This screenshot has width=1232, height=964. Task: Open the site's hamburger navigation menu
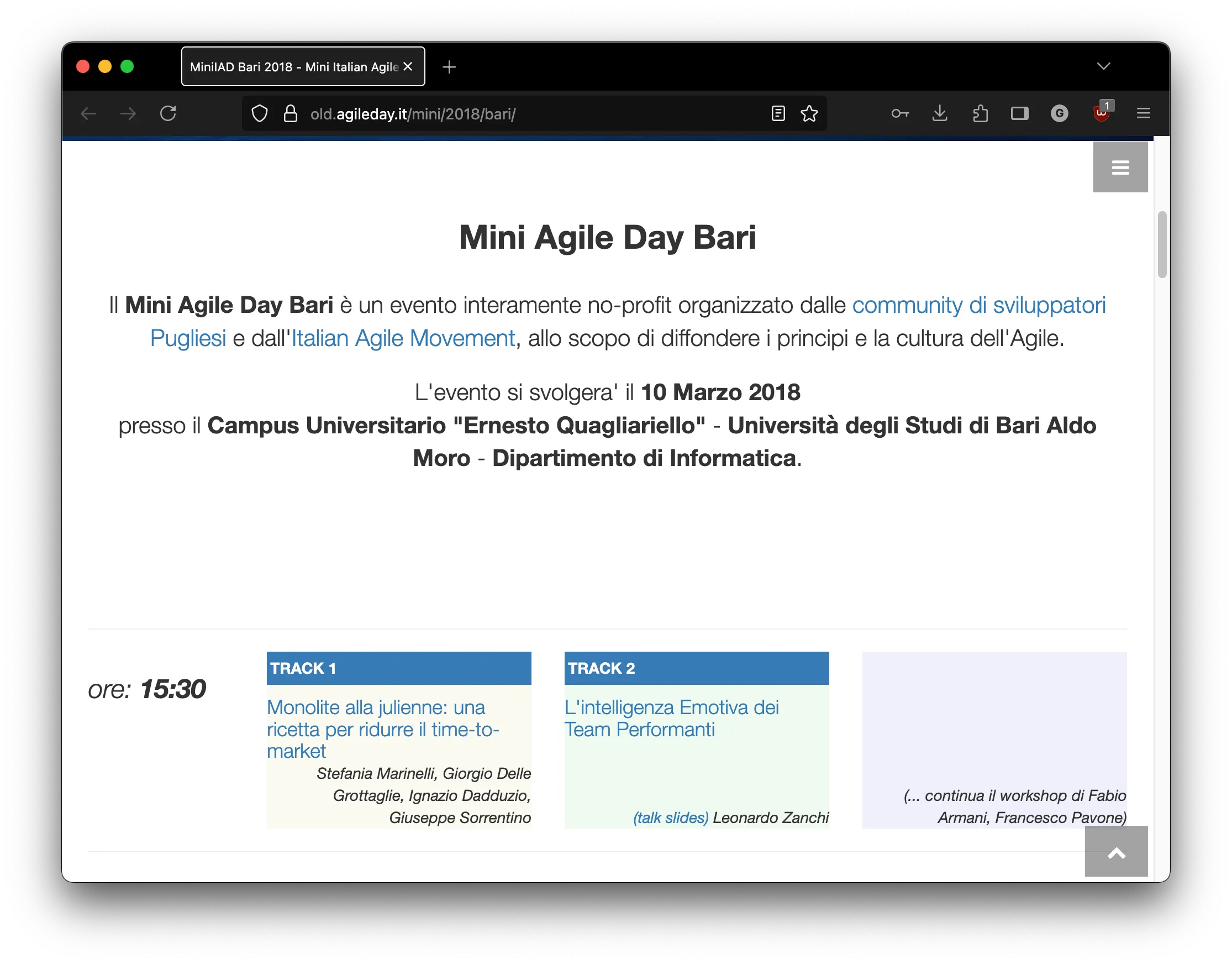pyautogui.click(x=1120, y=167)
